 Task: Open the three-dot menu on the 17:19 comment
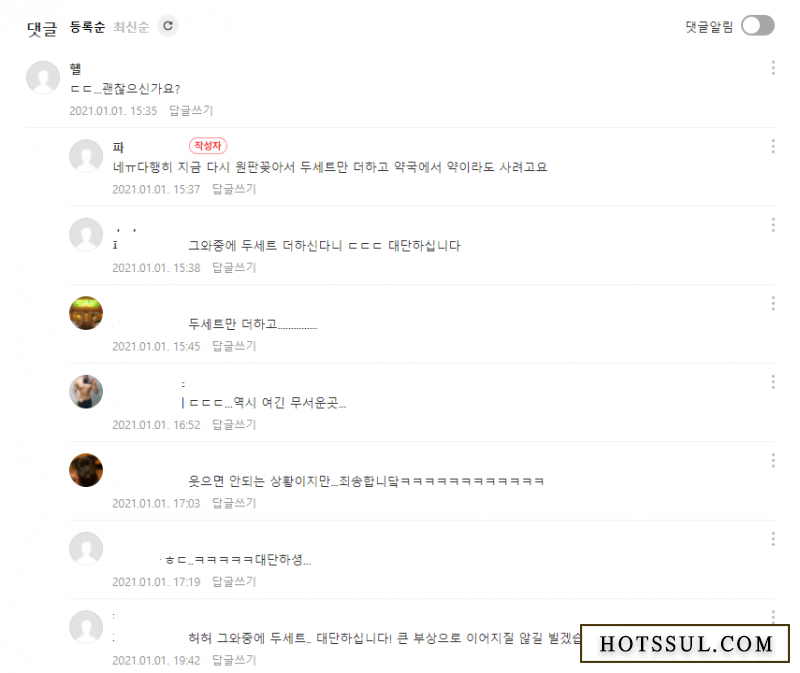tap(773, 539)
